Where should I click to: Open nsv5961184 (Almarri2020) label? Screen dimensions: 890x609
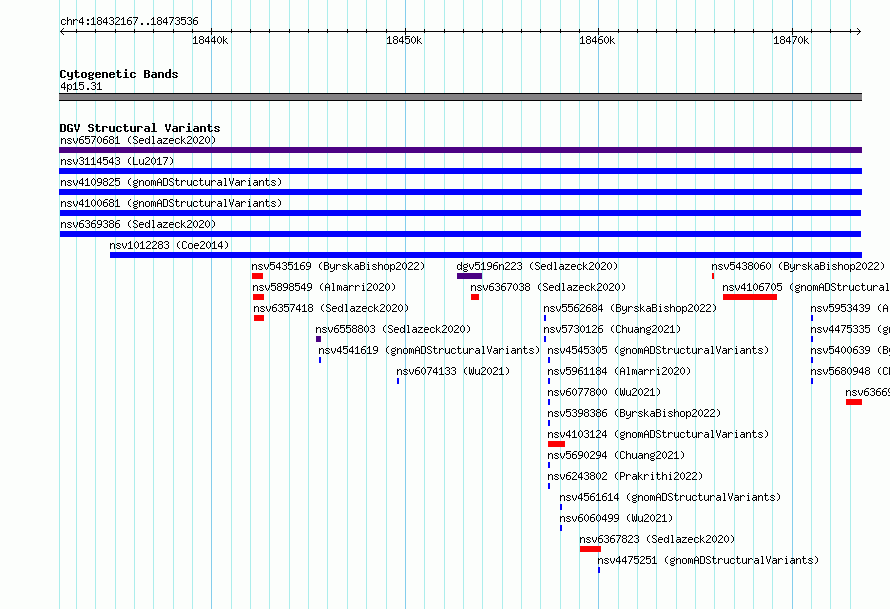(619, 371)
